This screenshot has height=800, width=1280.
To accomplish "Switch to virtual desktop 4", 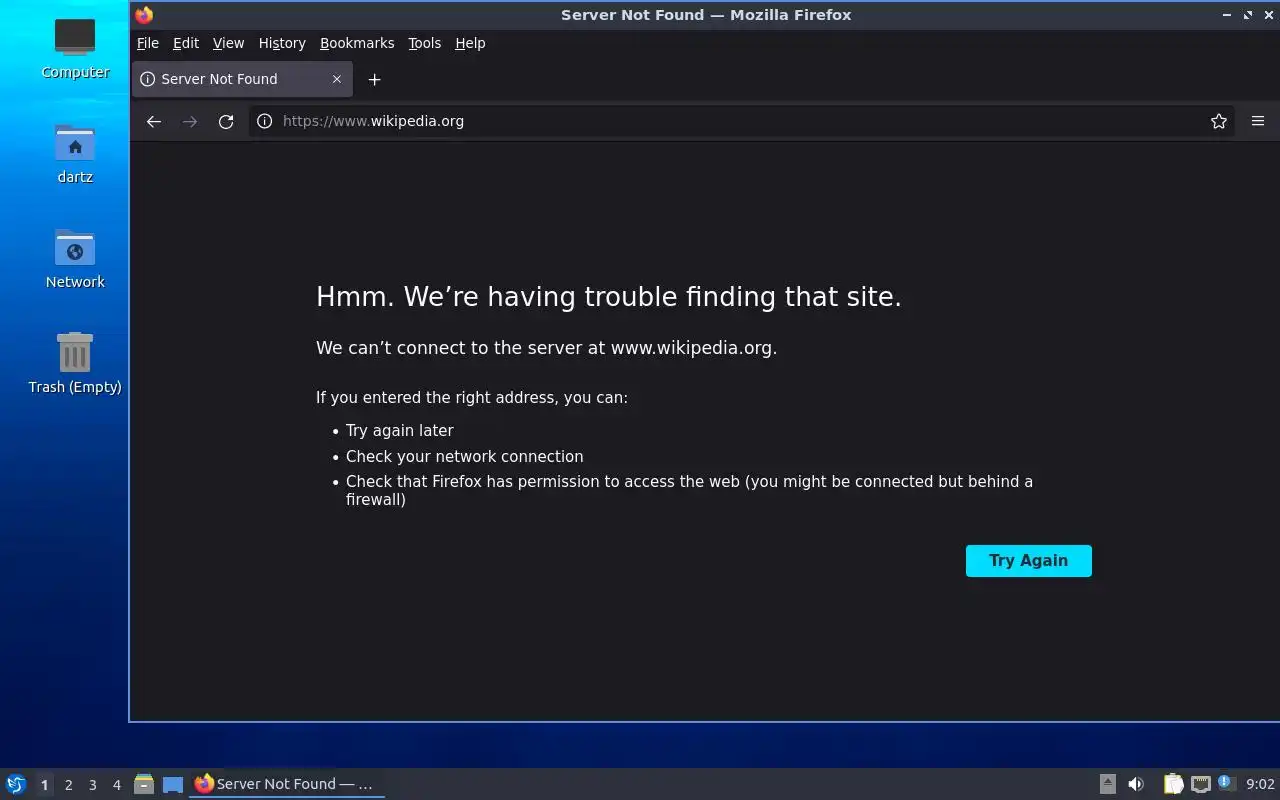I will 116,785.
